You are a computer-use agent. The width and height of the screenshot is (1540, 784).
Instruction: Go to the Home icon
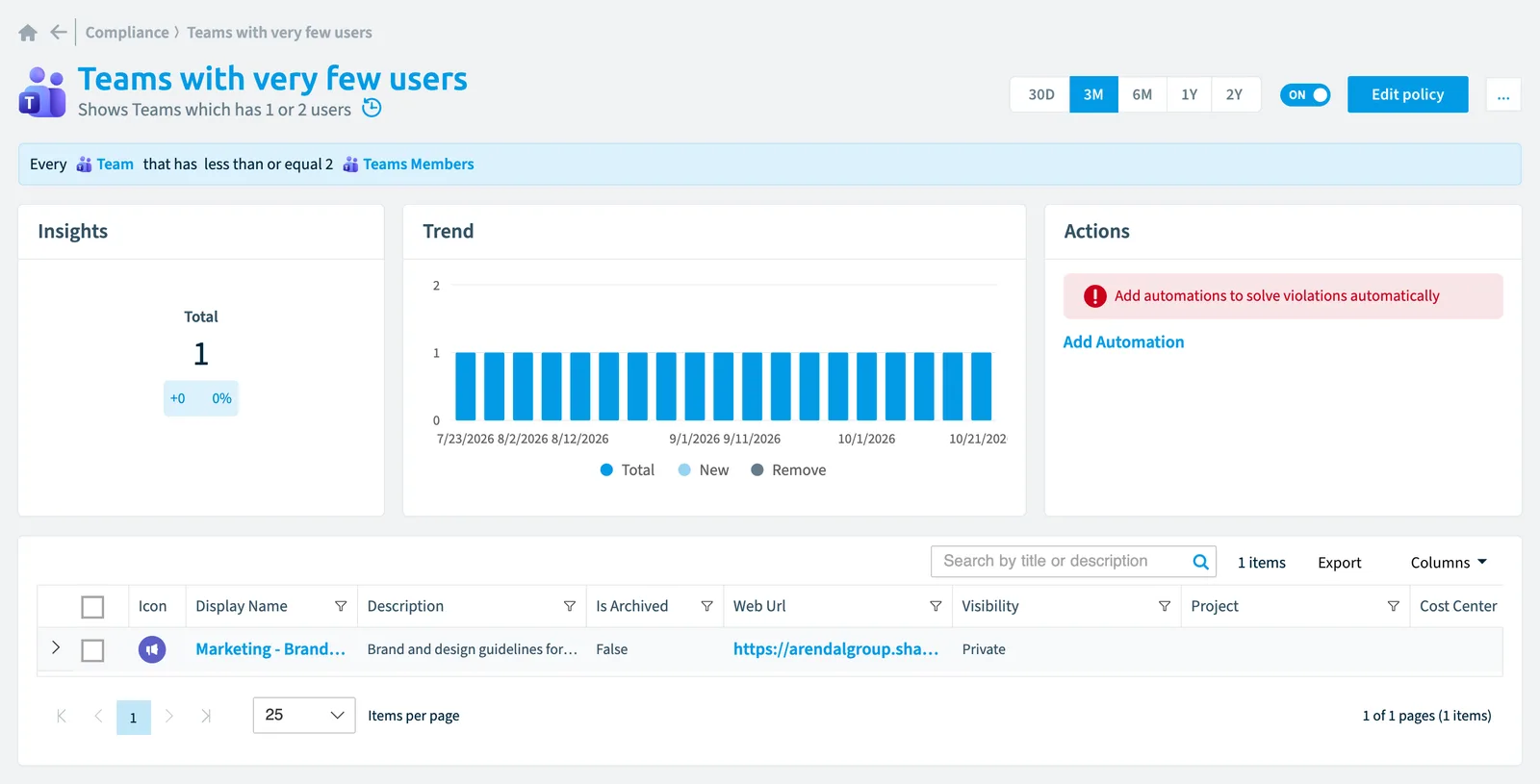[x=28, y=33]
